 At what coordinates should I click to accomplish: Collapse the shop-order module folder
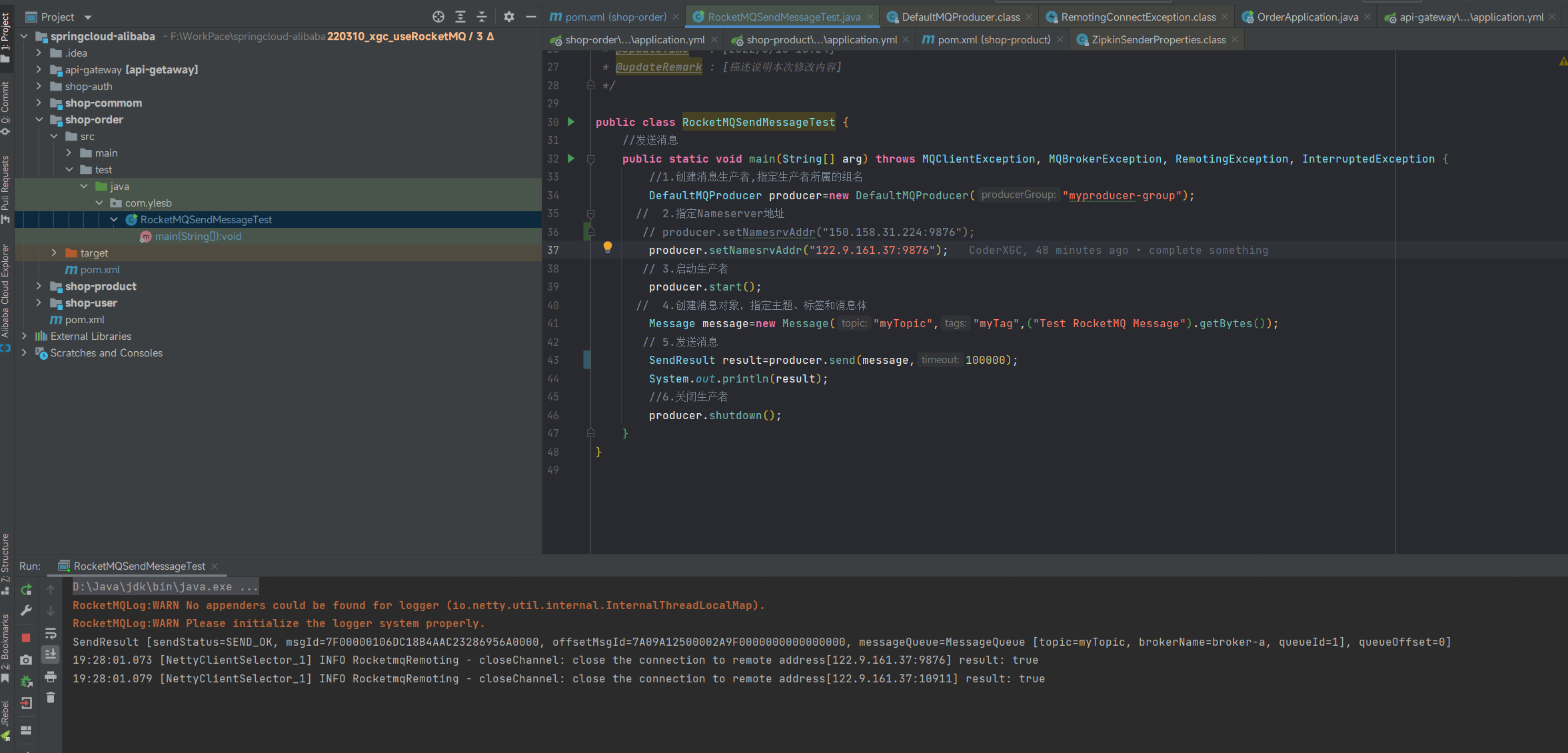click(39, 120)
